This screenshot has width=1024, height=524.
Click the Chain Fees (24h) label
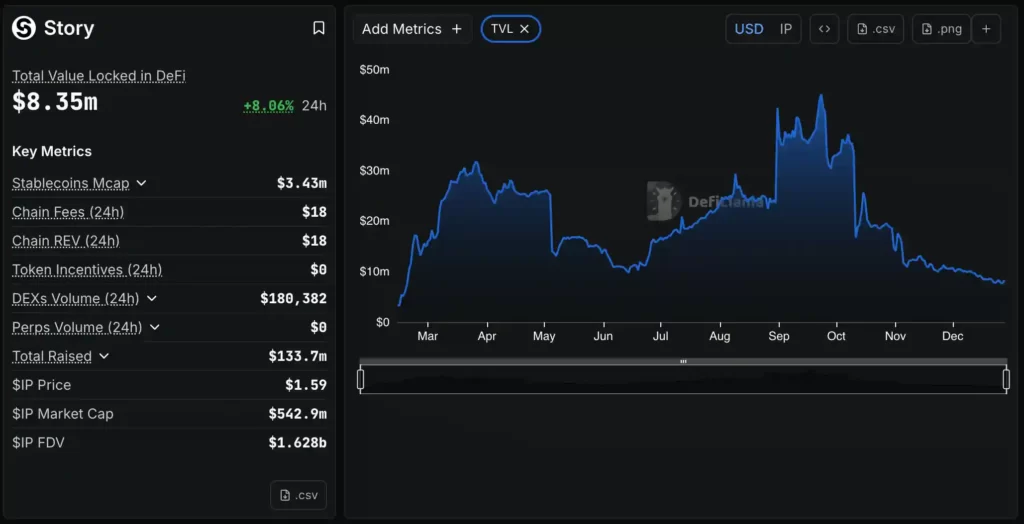(x=68, y=212)
